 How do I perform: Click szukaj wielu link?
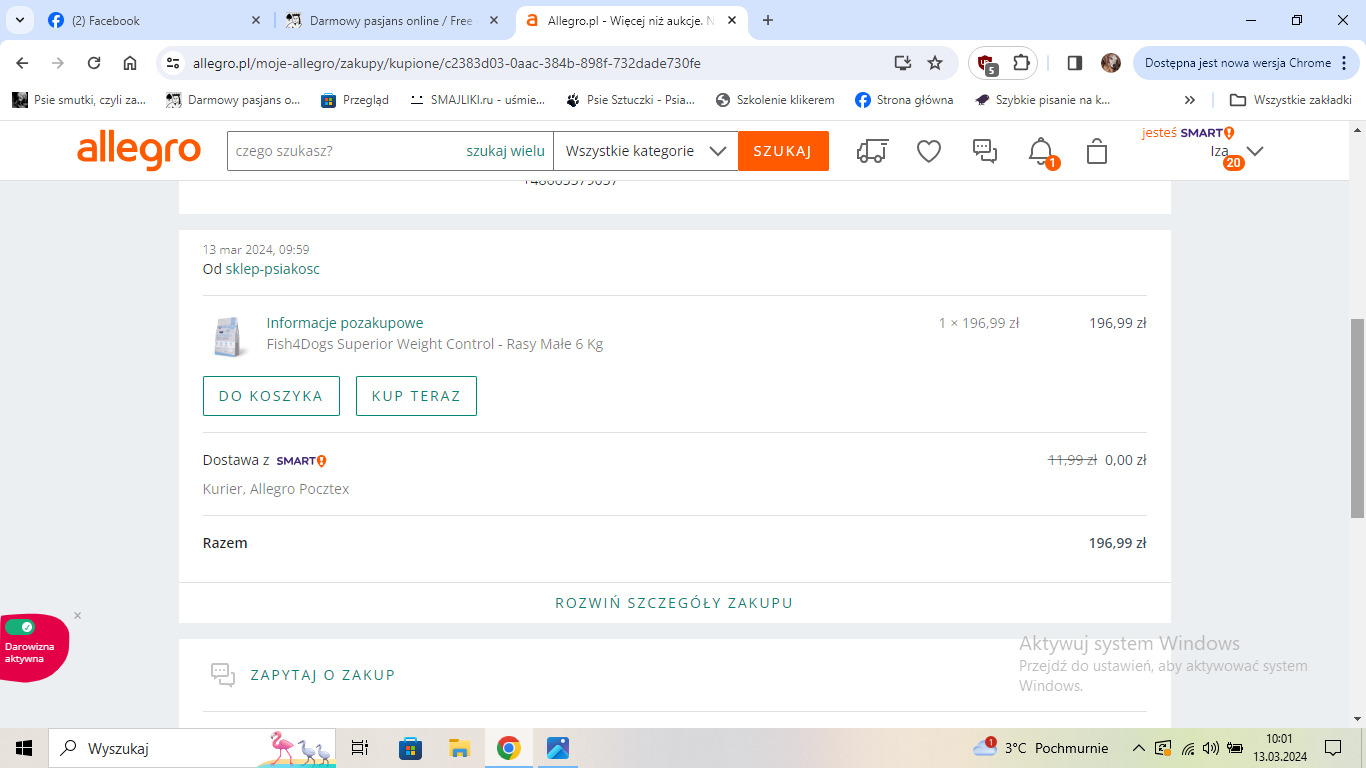click(505, 151)
